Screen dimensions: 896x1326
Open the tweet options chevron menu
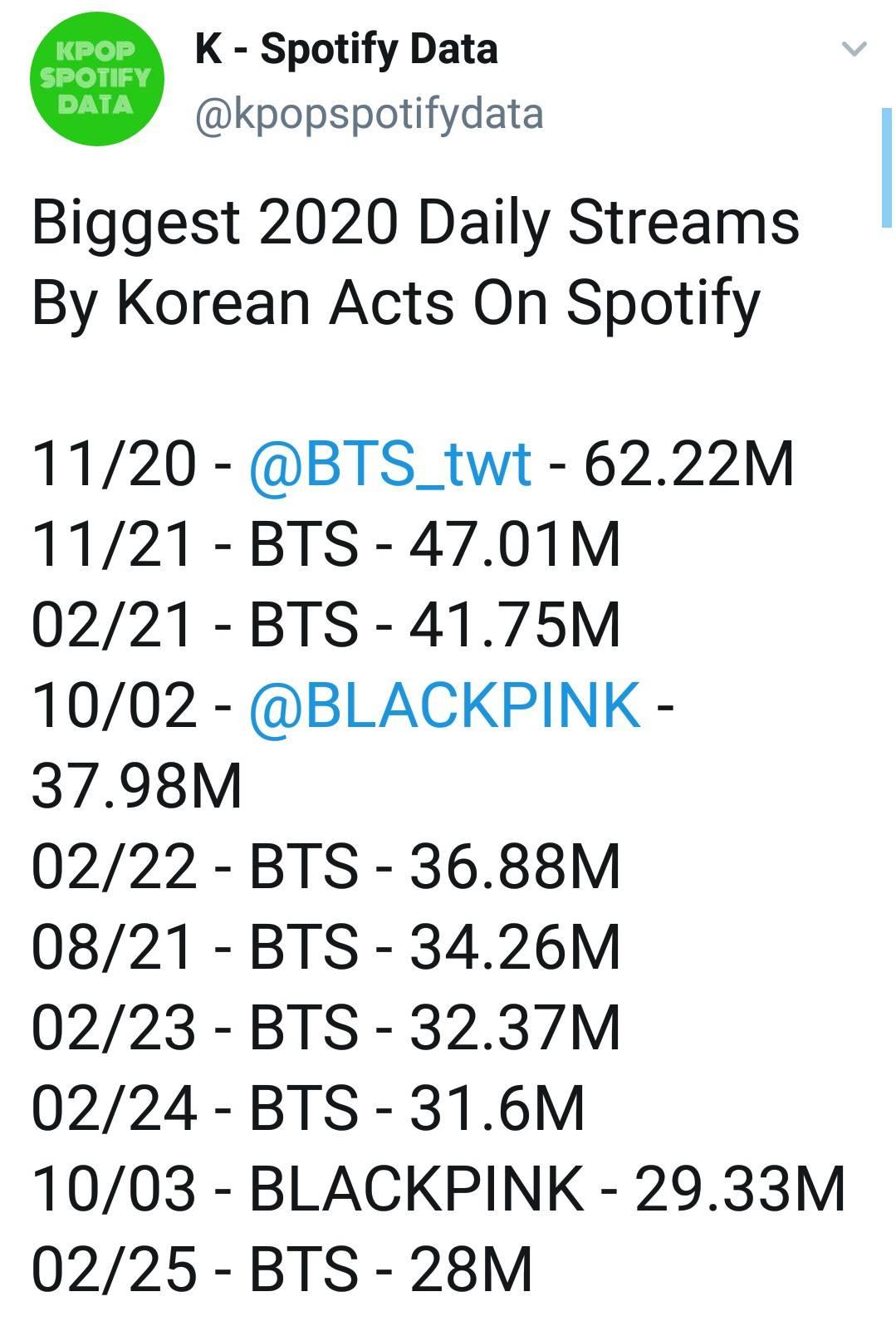coord(854,49)
